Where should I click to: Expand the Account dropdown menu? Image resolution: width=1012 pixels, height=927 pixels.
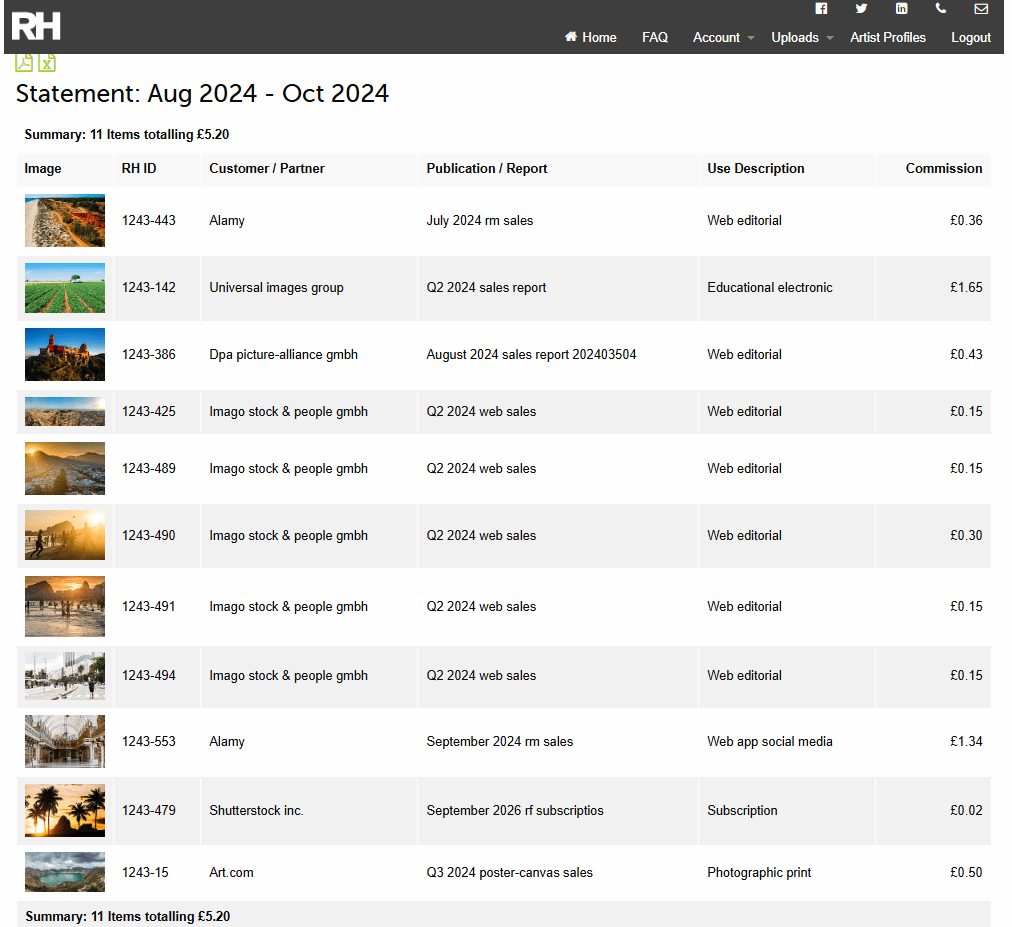(723, 38)
